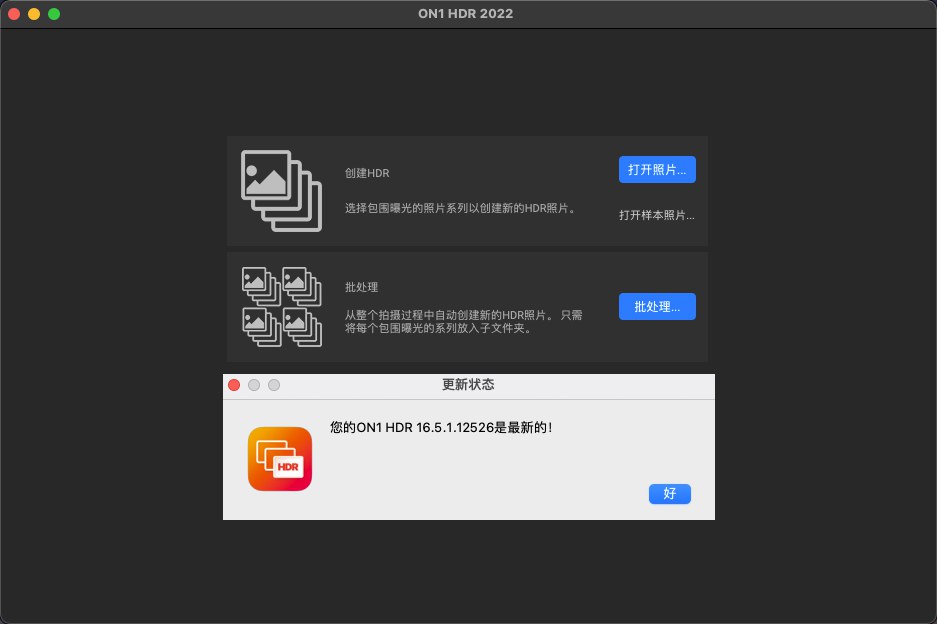937x624 pixels.
Task: Confirm update dialog with 好 button
Action: [x=669, y=494]
